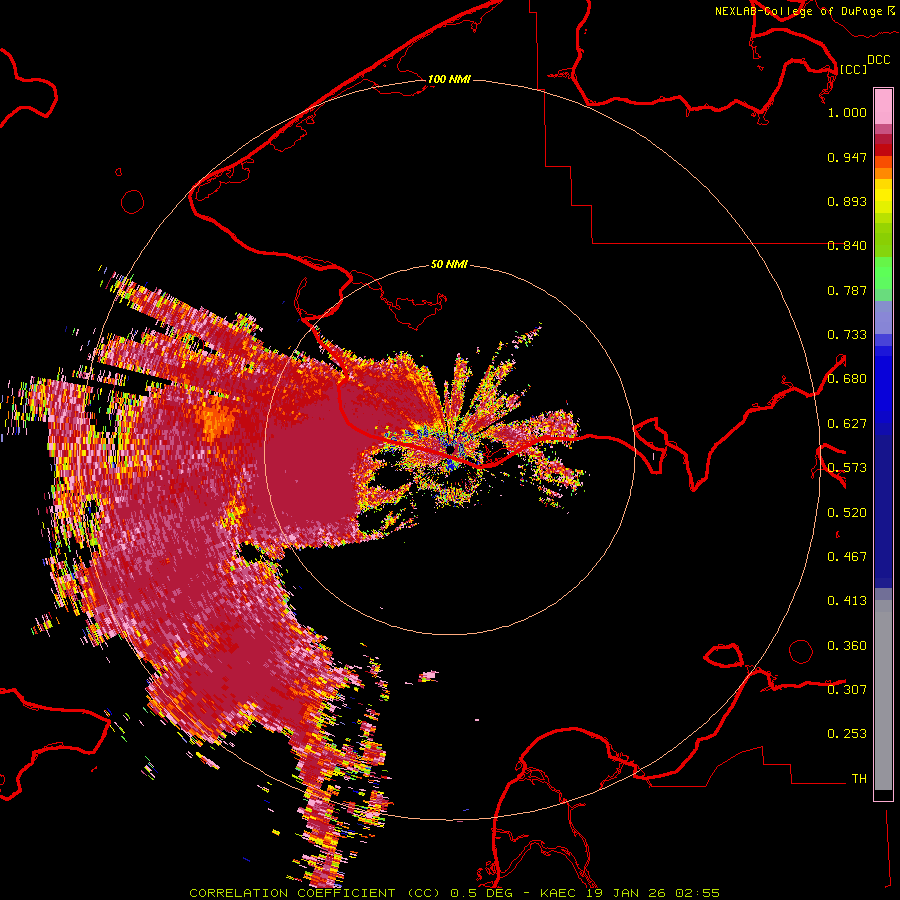Click the DCC label above the scale

tap(878, 60)
